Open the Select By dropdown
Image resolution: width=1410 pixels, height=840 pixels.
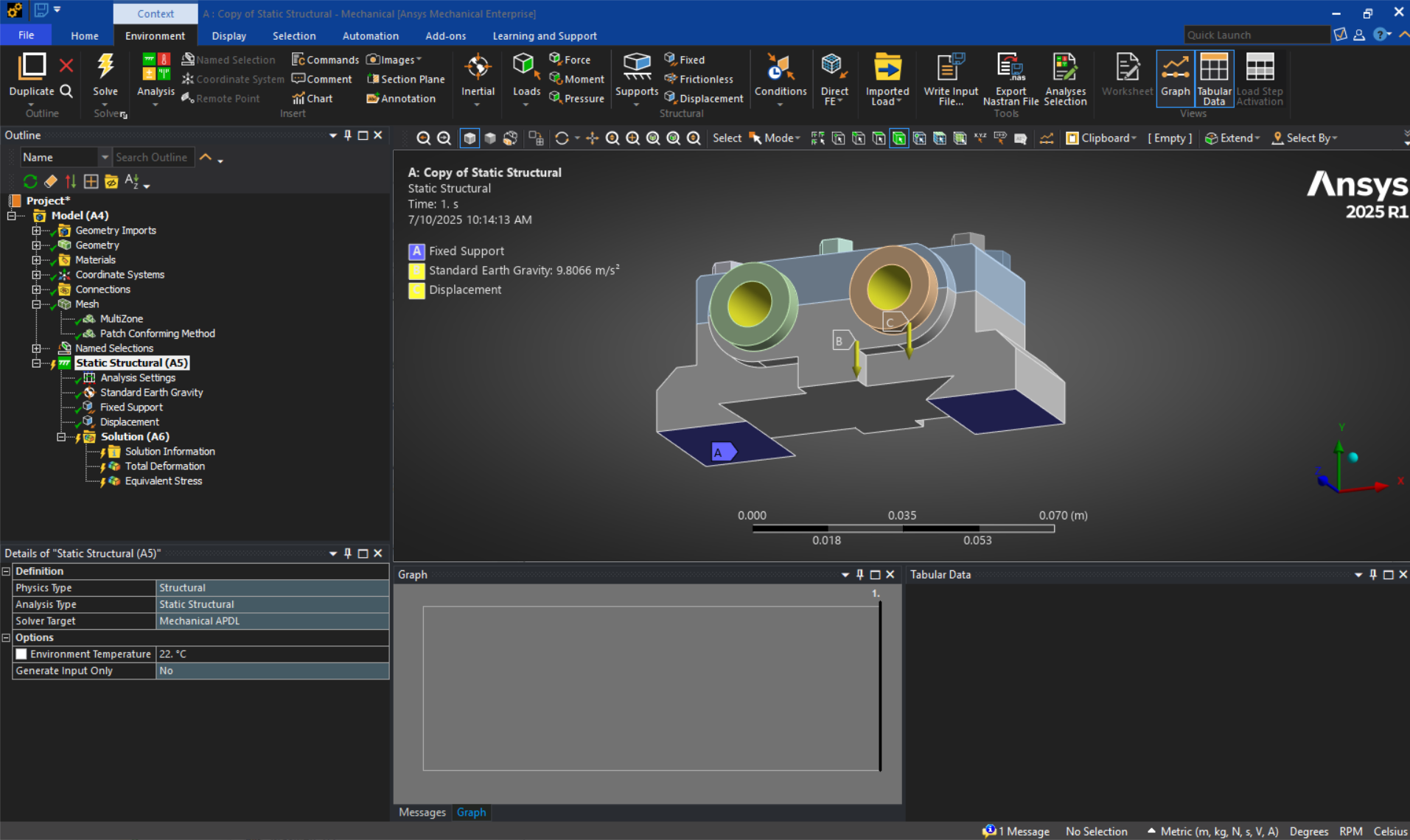pyautogui.click(x=1304, y=138)
